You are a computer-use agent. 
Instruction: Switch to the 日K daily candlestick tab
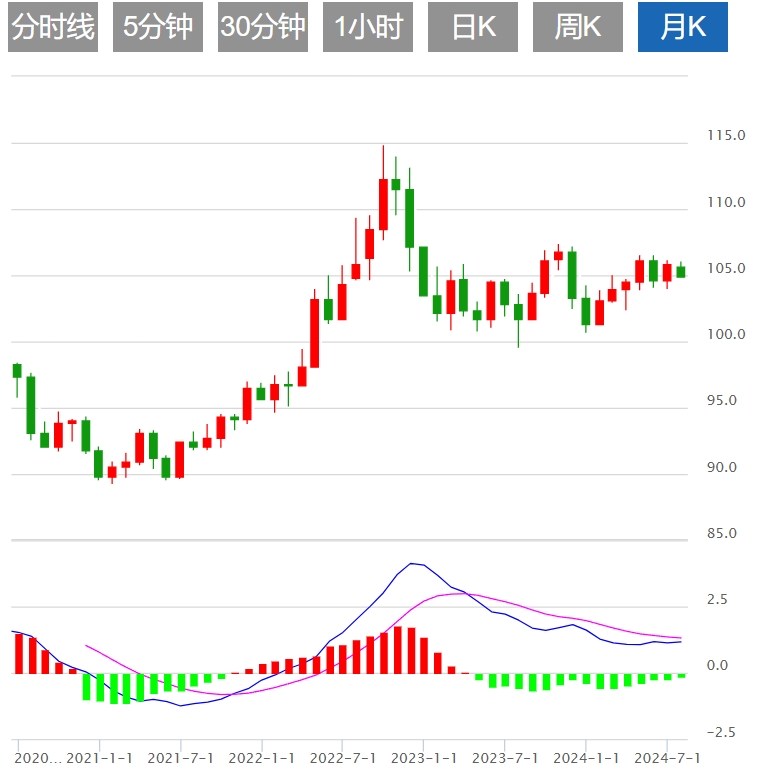[473, 27]
